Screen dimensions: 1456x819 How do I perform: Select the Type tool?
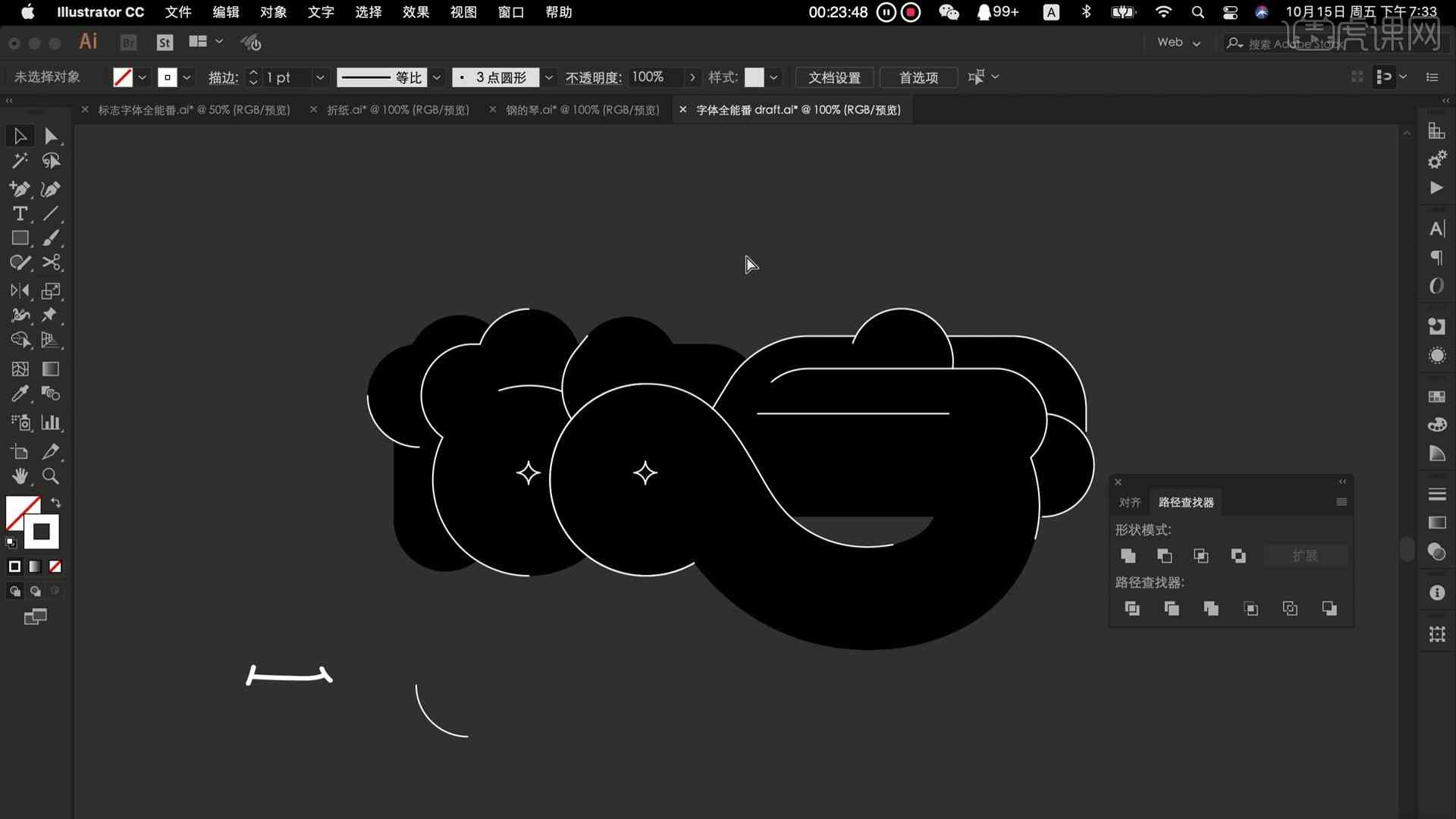(20, 213)
